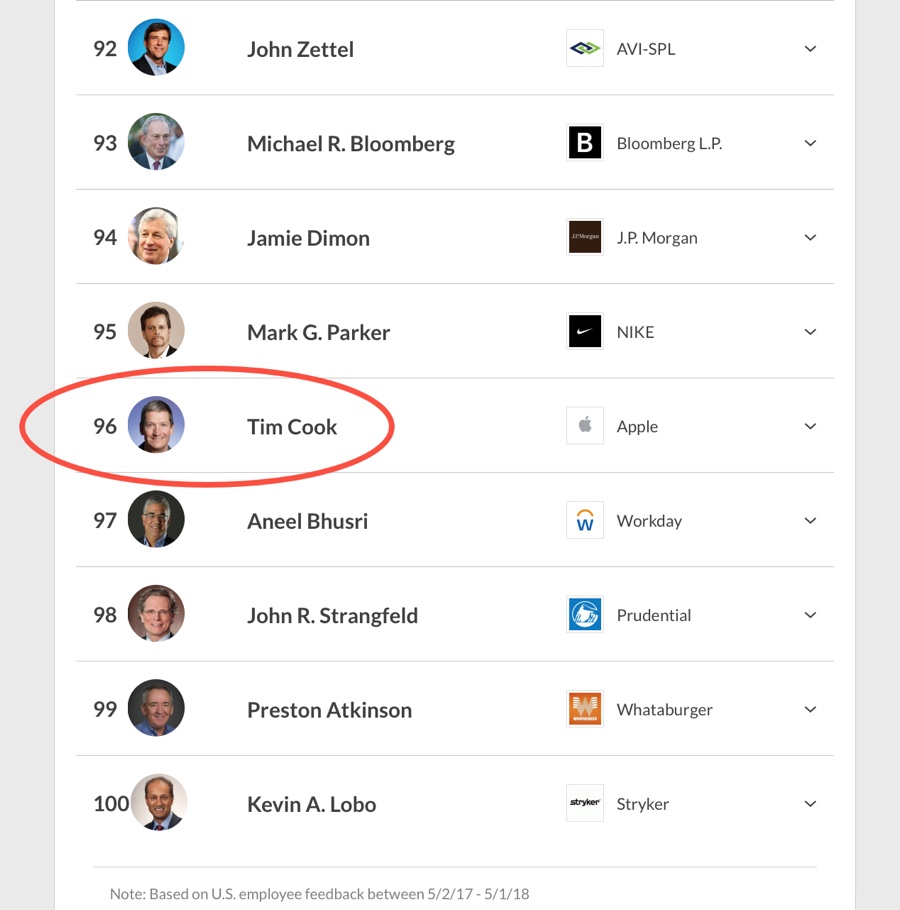Select the AVI-SPL logo icon

coord(584,48)
